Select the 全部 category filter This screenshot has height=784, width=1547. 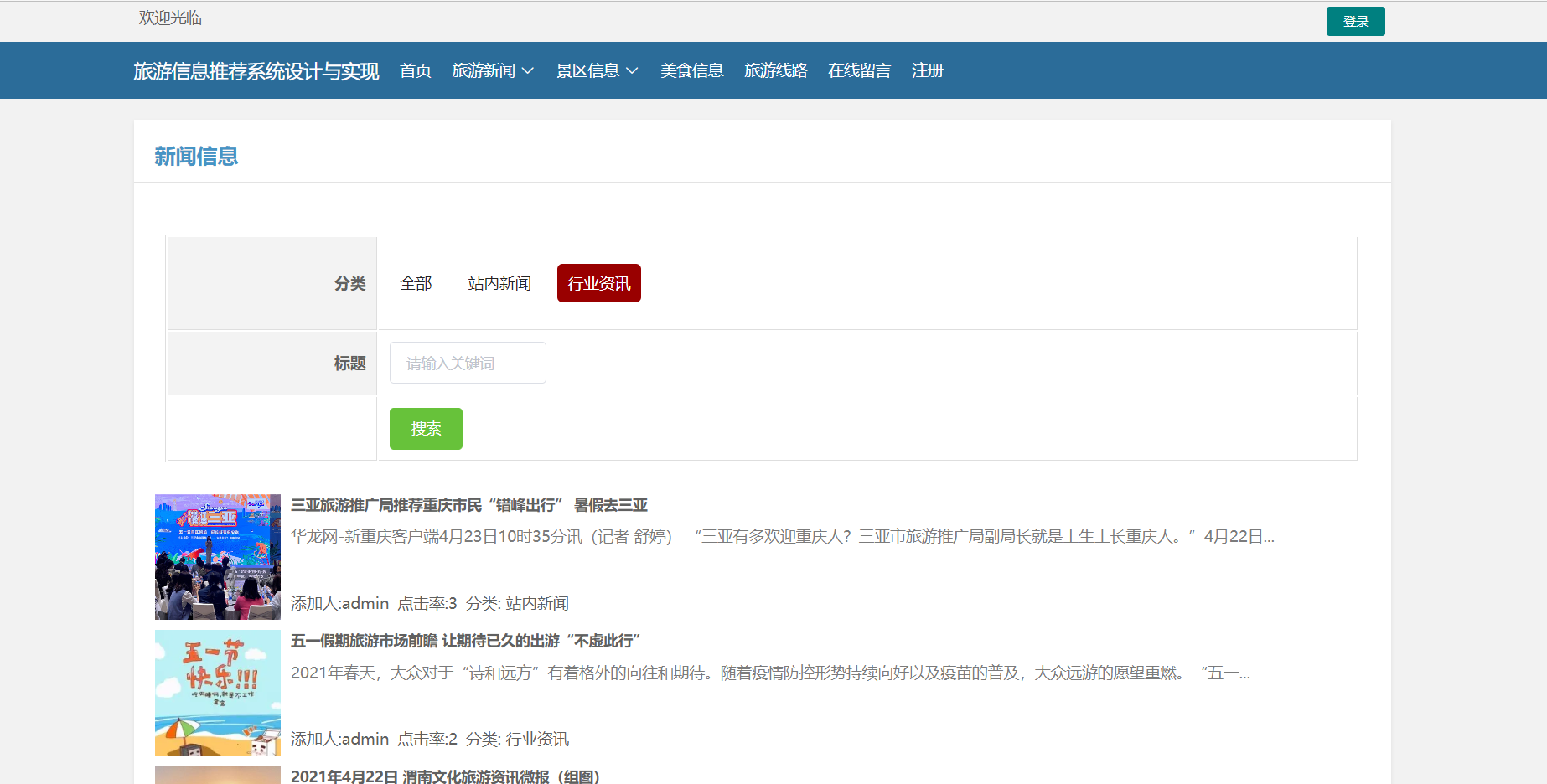coord(416,283)
